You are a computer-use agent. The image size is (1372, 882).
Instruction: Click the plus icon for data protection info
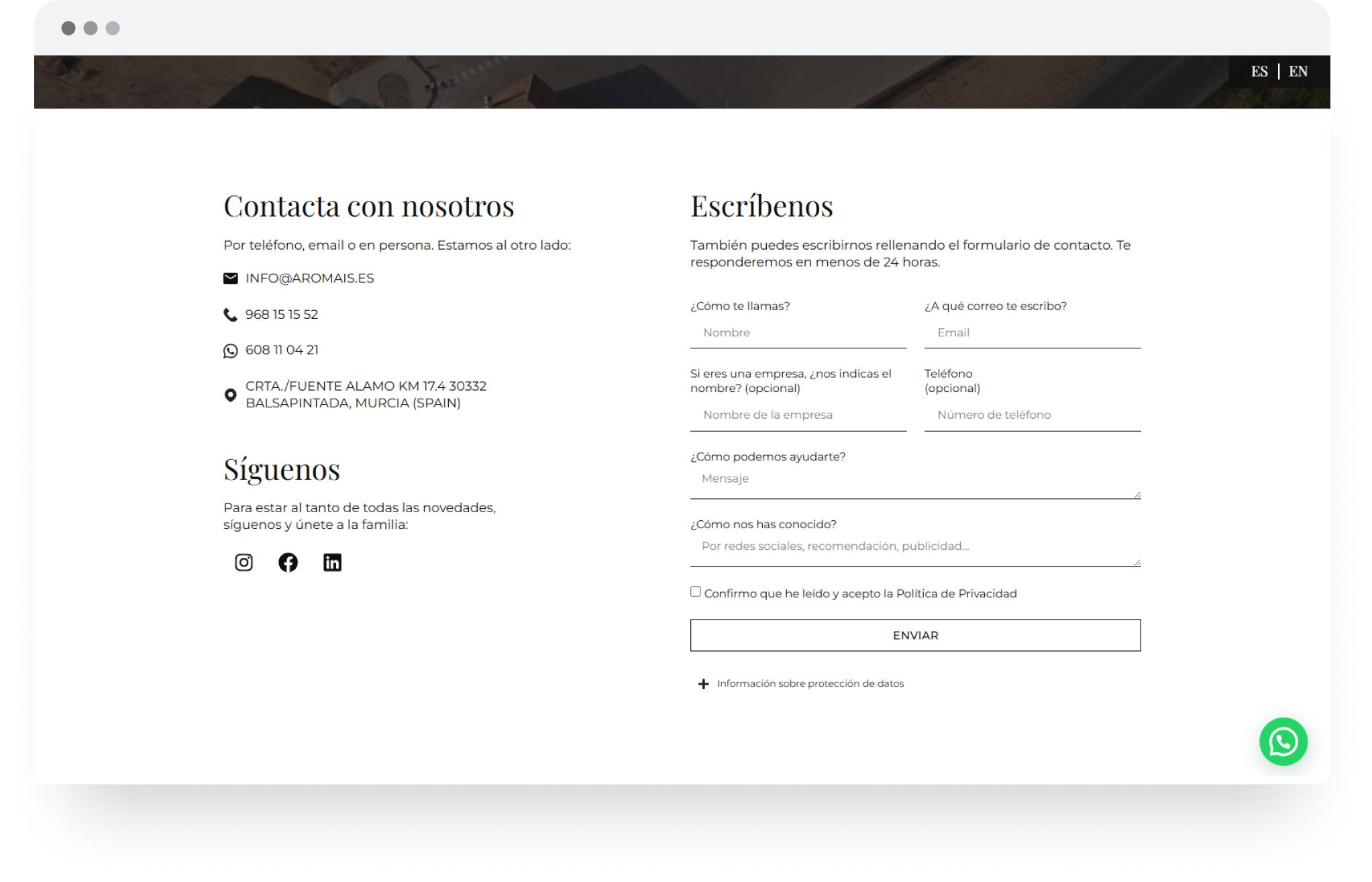tap(703, 684)
